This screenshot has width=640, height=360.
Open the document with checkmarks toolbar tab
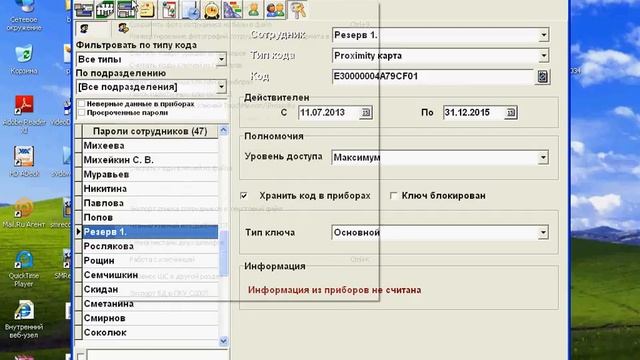(x=169, y=9)
